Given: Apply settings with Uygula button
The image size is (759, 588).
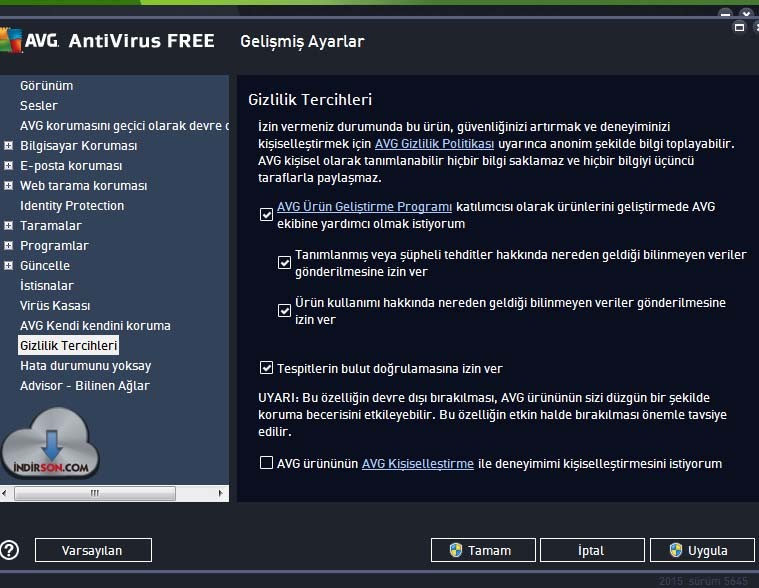Looking at the screenshot, I should click(x=702, y=550).
